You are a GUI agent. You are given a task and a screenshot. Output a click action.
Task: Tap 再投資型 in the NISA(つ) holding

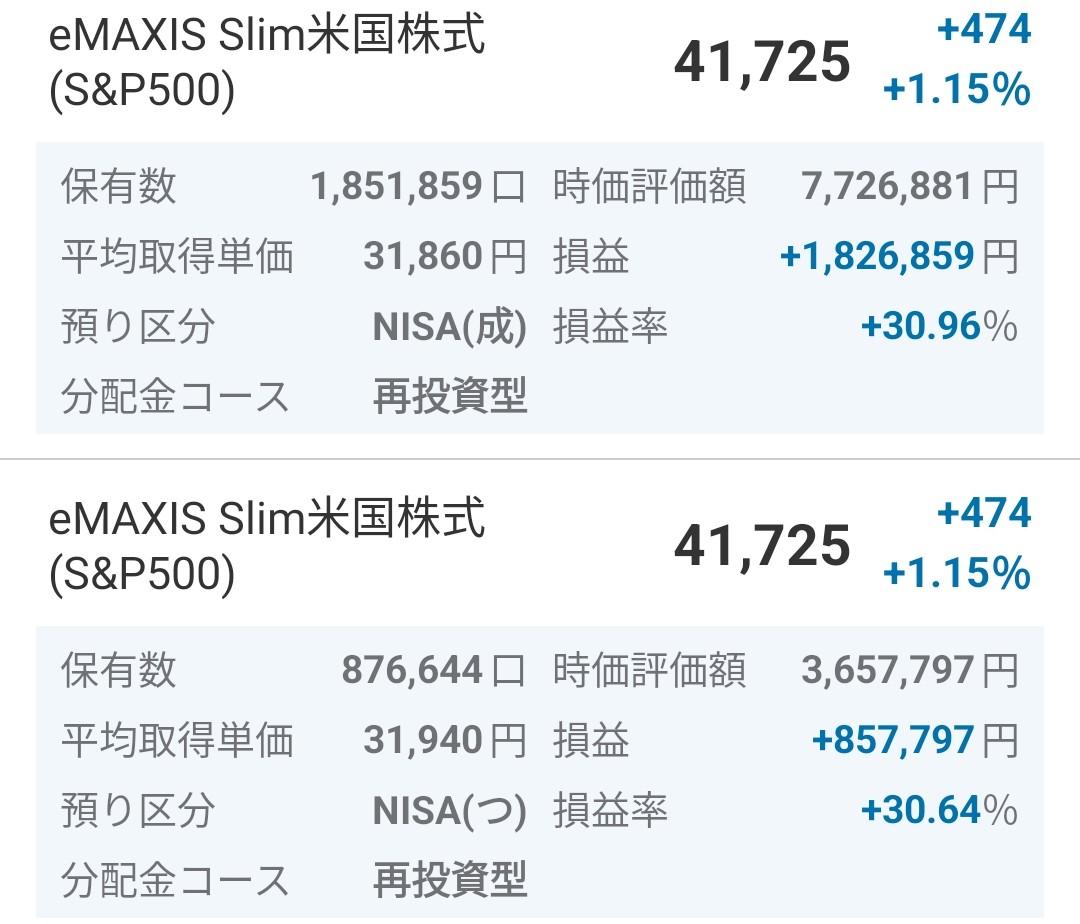click(x=450, y=881)
